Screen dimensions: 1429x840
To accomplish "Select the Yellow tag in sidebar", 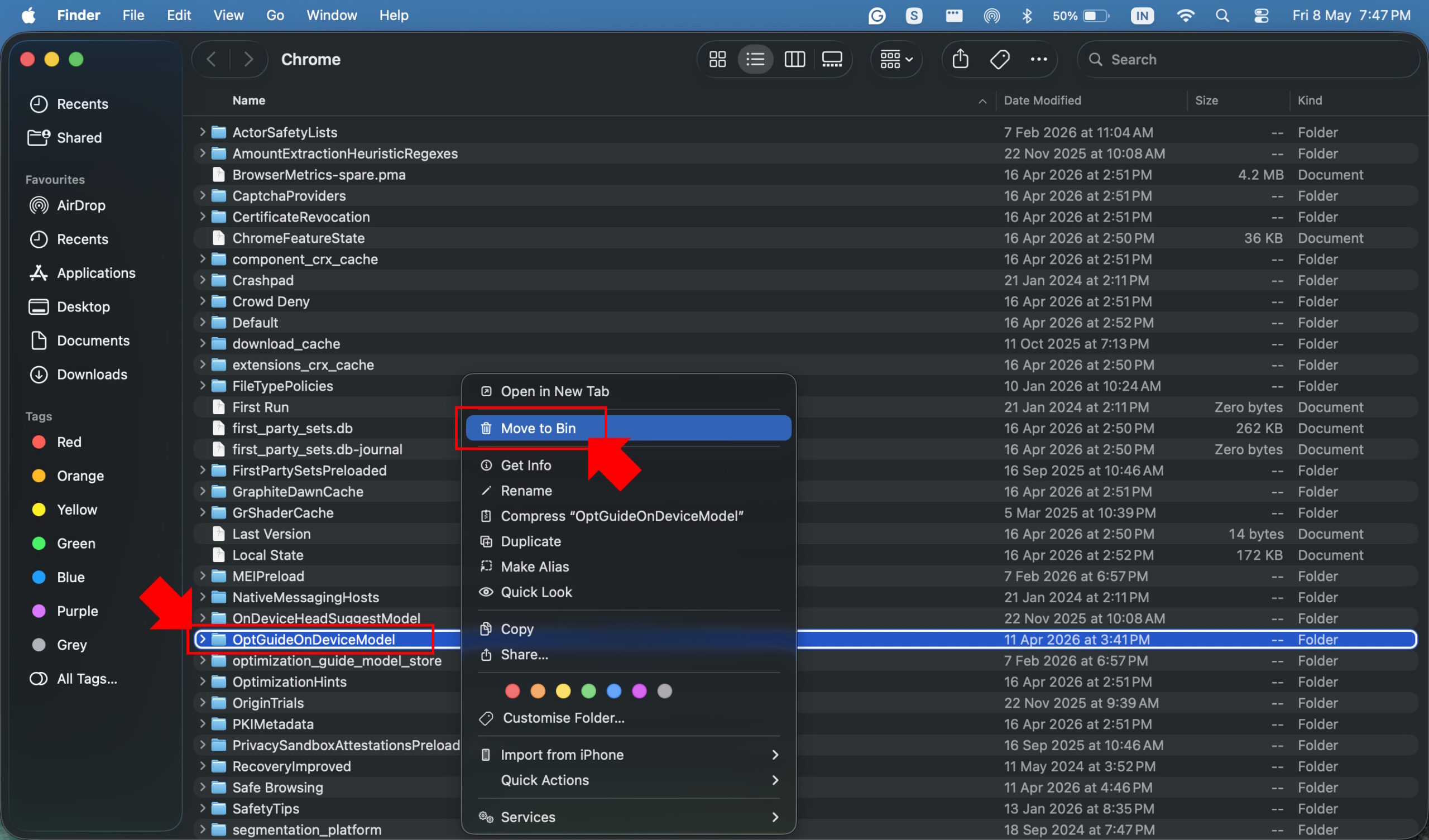I will click(76, 510).
